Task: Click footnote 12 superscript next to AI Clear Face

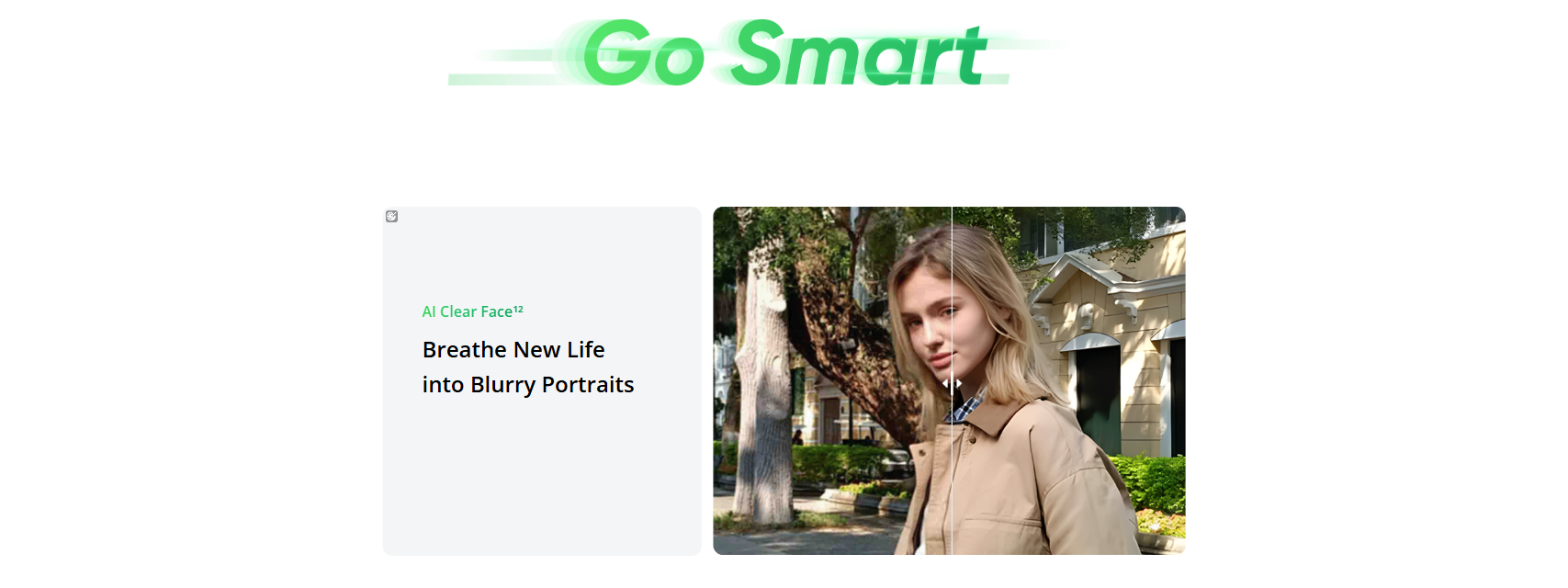Action: pyautogui.click(x=518, y=310)
